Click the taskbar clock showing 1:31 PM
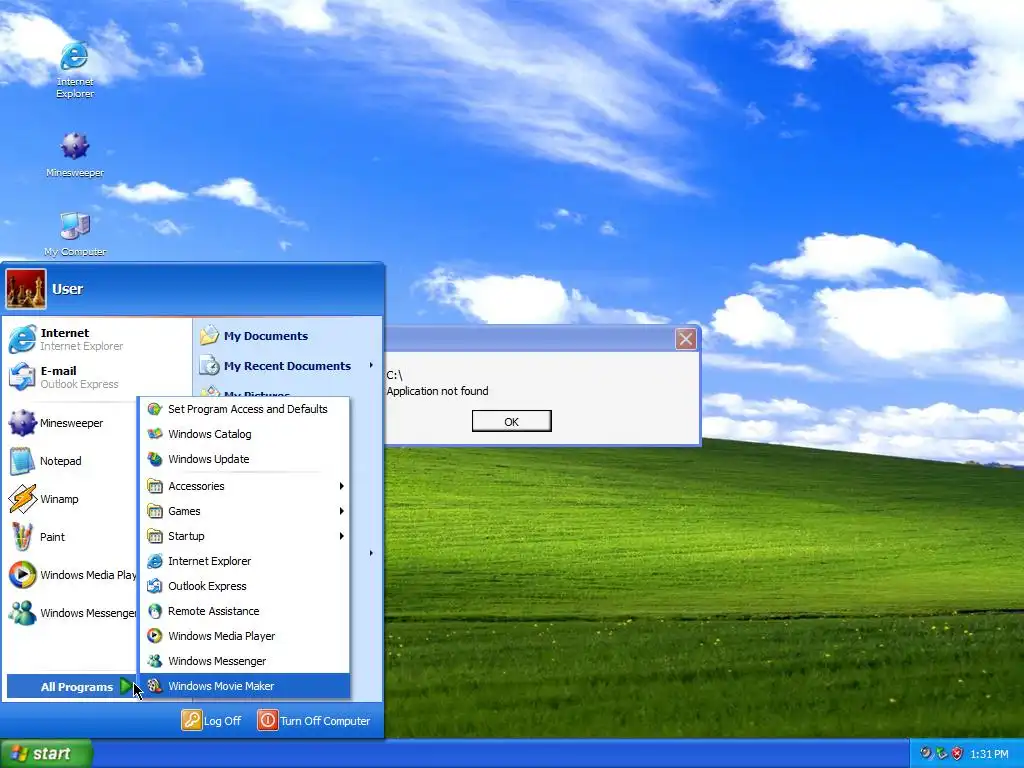This screenshot has width=1024, height=768. coord(989,754)
